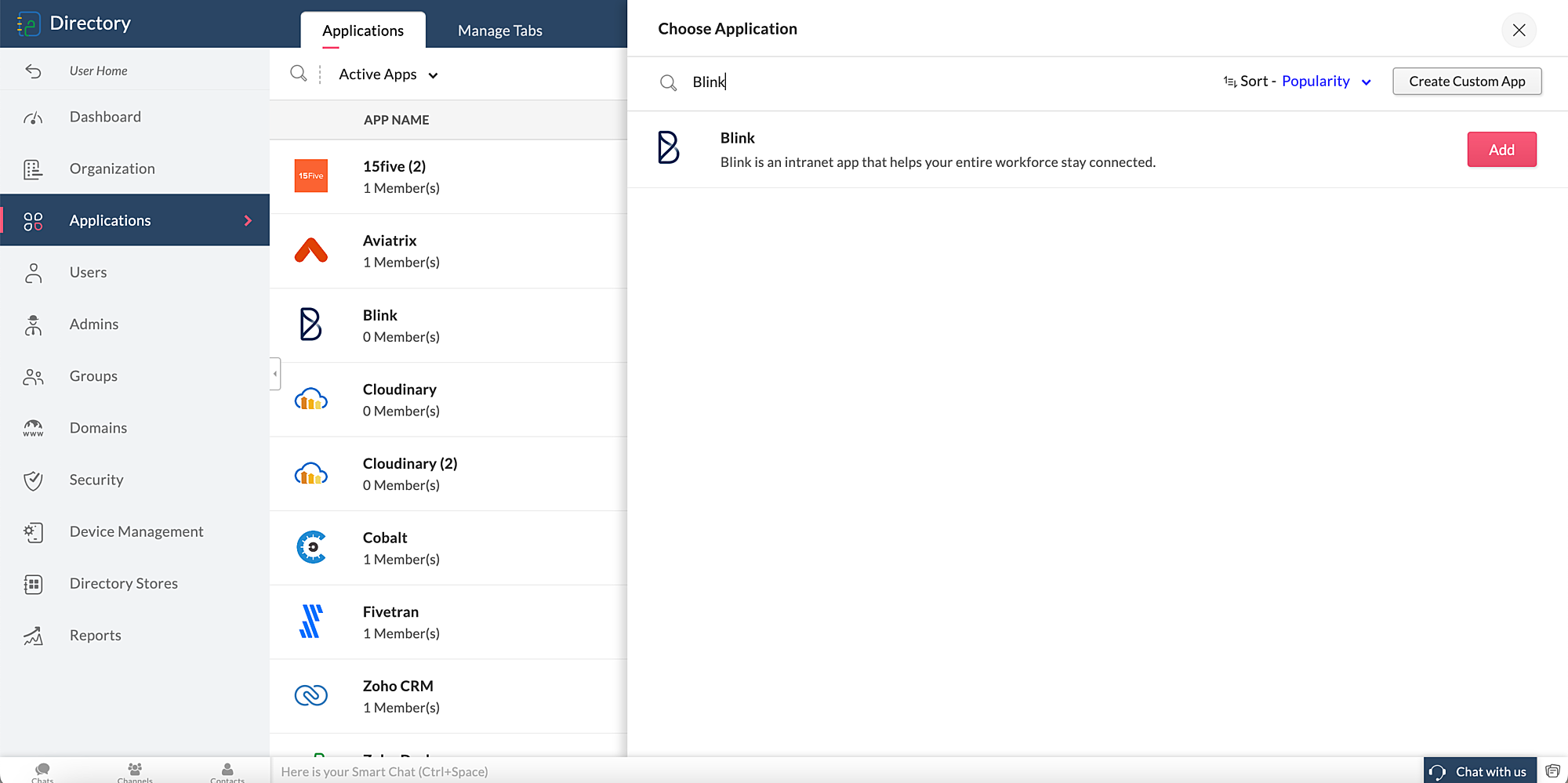Image resolution: width=1568 pixels, height=783 pixels.
Task: Go to Organization in the sidebar
Action: 135,169
